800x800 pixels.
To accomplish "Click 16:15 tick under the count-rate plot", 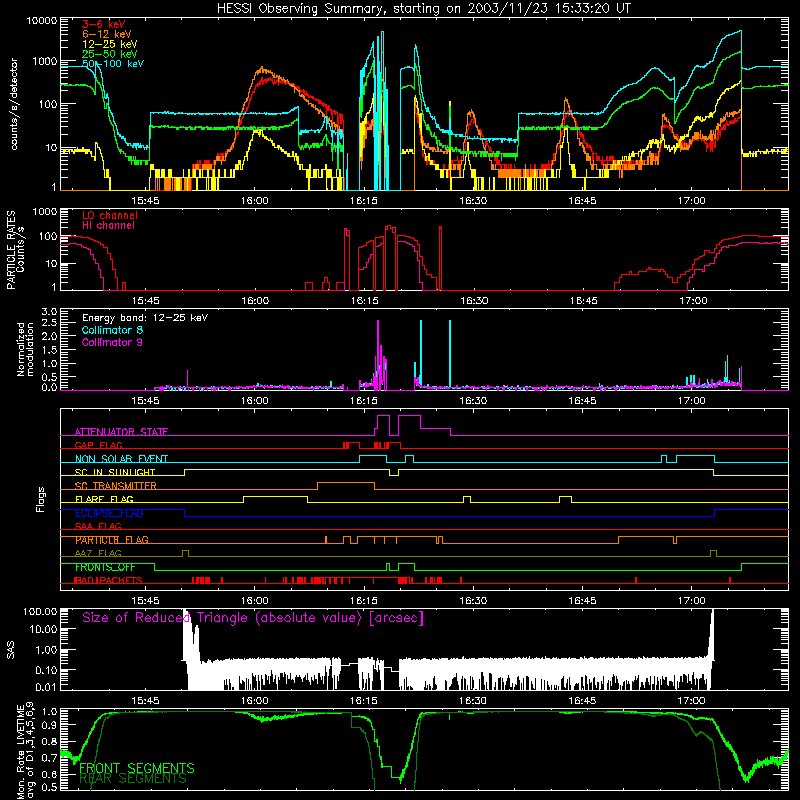I will (364, 201).
